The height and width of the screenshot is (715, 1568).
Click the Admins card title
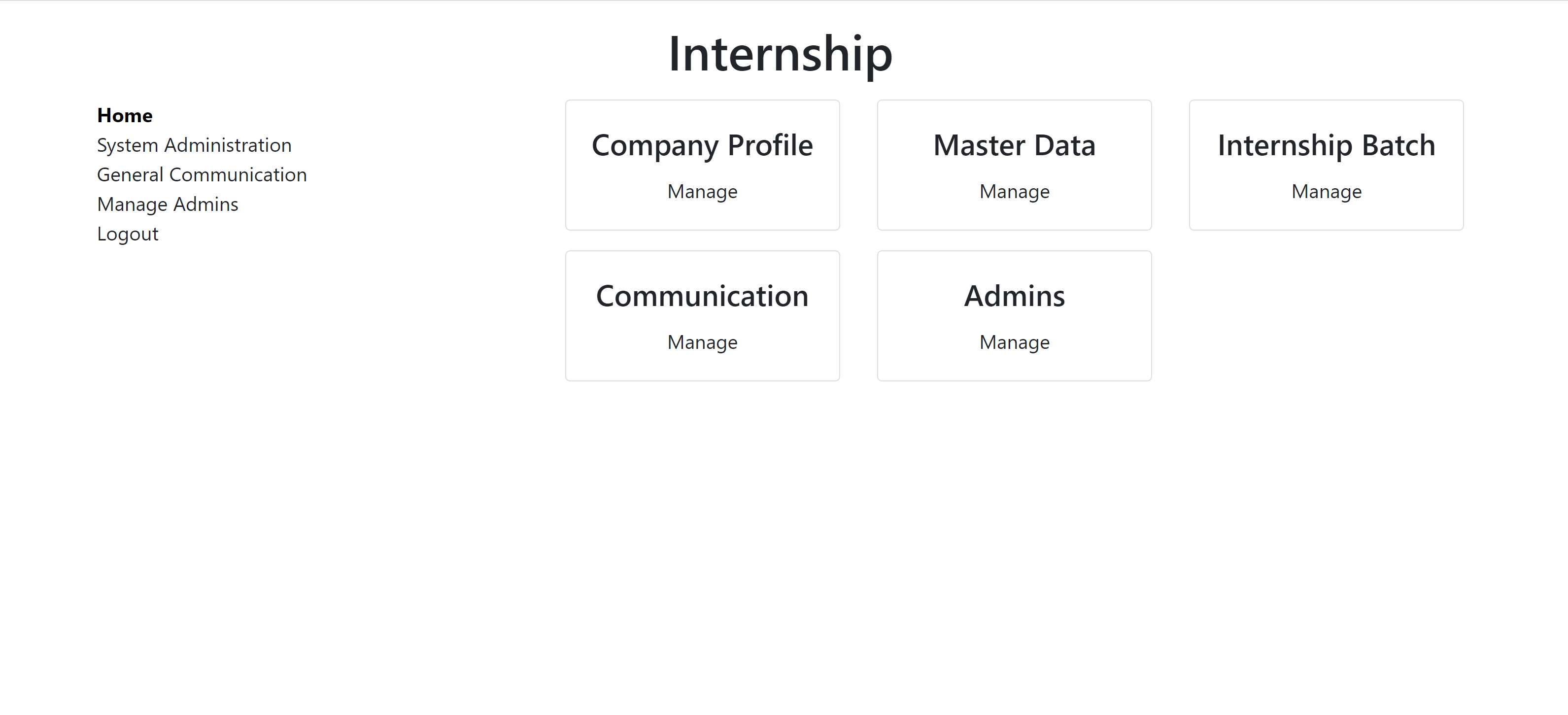tap(1014, 296)
